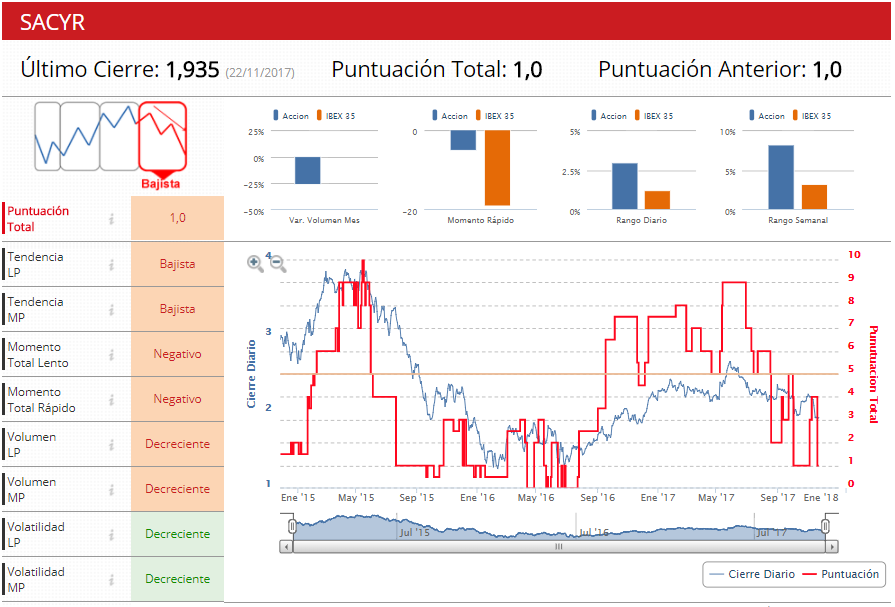895x607 pixels.
Task: Click the Cierre Diario vertical axis title
Action: [x=251, y=374]
